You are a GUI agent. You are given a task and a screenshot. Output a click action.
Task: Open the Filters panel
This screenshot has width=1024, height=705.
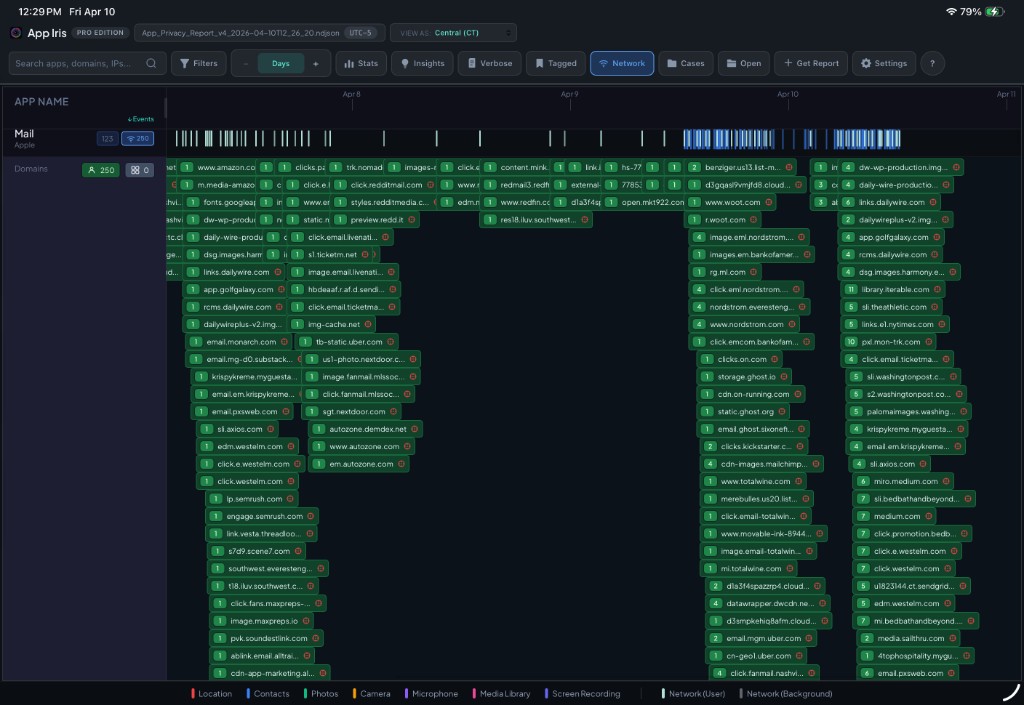coord(199,63)
